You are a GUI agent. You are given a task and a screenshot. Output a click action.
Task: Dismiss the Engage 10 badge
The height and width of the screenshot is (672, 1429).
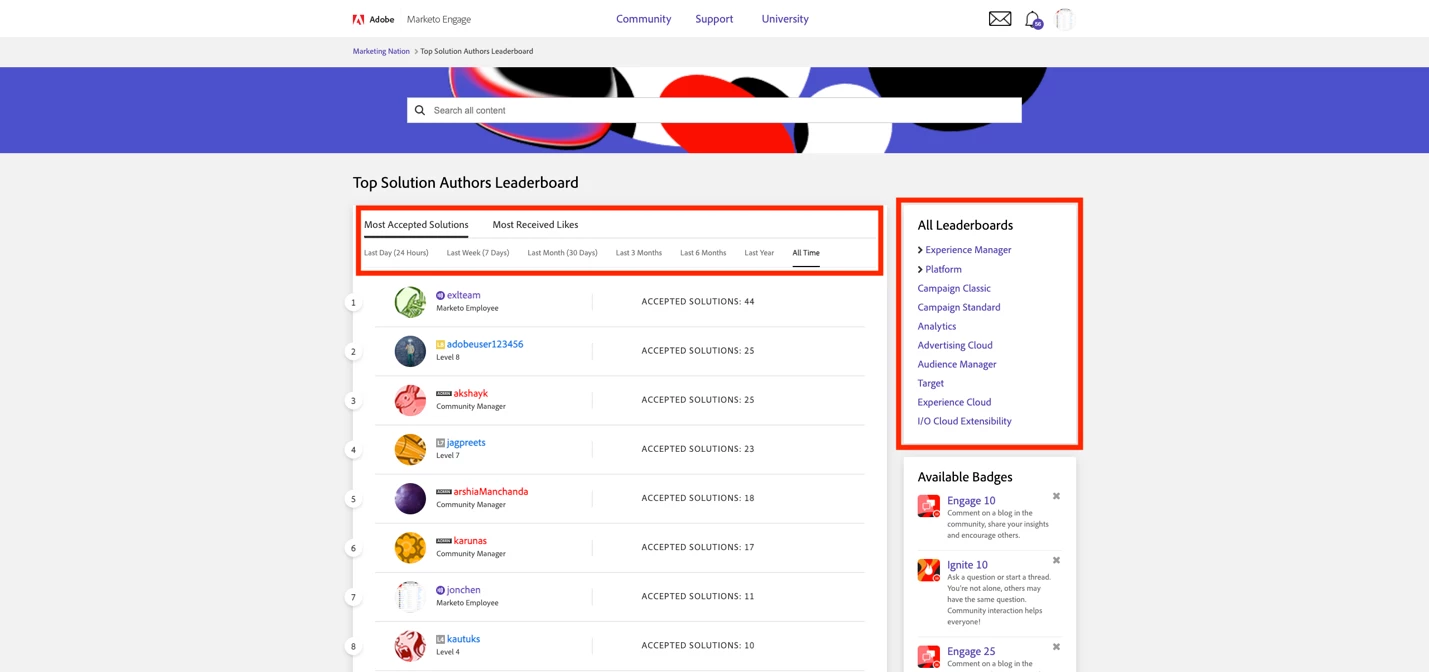click(1056, 496)
